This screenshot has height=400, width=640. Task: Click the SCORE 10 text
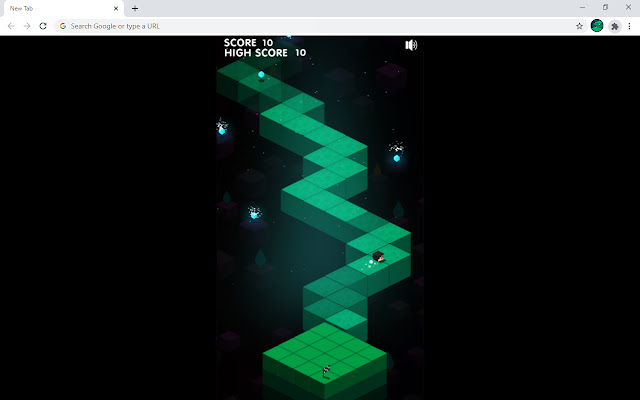(x=248, y=42)
